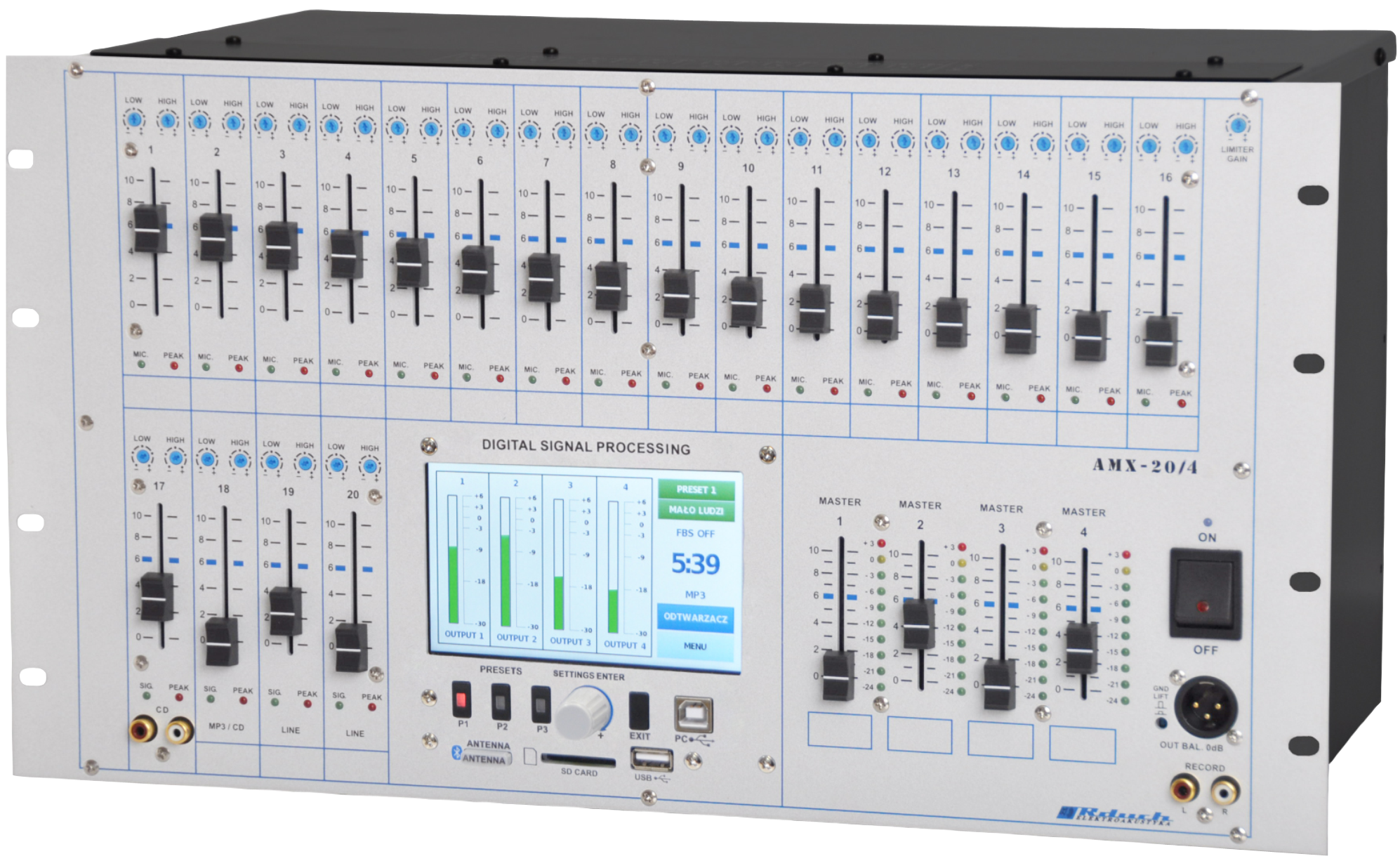1400x861 pixels.
Task: Tap MENU on the DSP touchscreen
Action: (695, 646)
